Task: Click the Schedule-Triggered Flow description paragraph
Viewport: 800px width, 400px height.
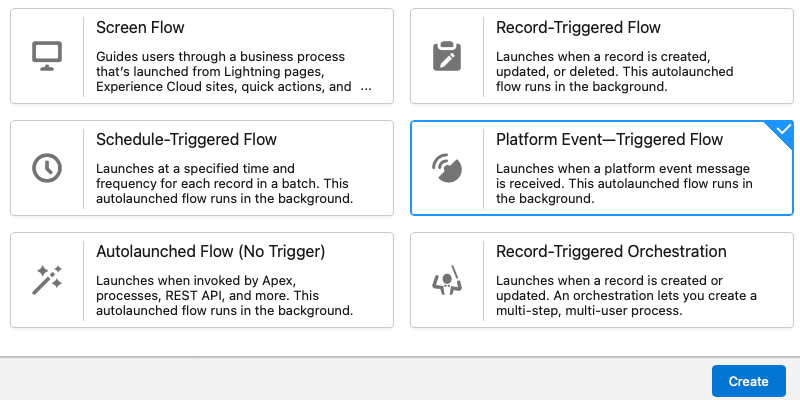Action: coord(224,184)
